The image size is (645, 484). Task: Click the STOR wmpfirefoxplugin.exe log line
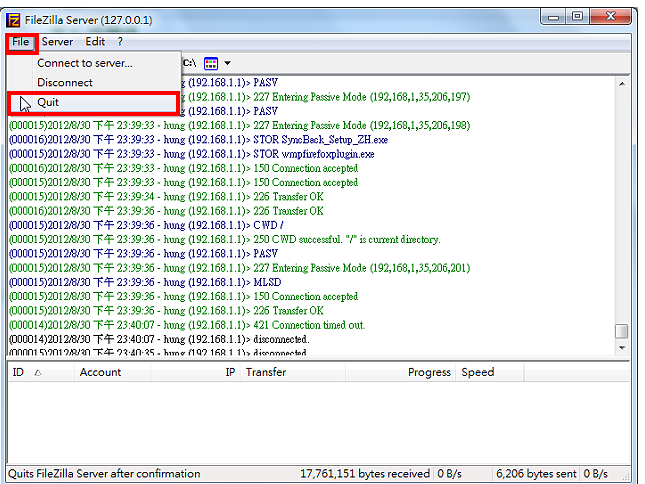click(x=192, y=154)
